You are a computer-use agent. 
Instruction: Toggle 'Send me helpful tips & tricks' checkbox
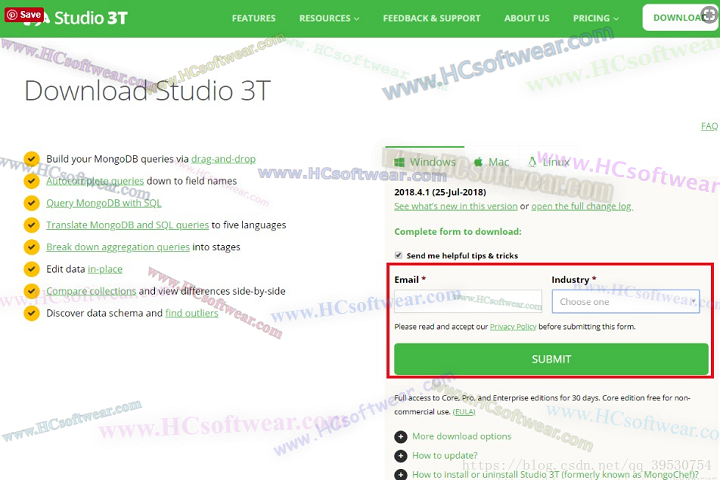click(x=398, y=255)
